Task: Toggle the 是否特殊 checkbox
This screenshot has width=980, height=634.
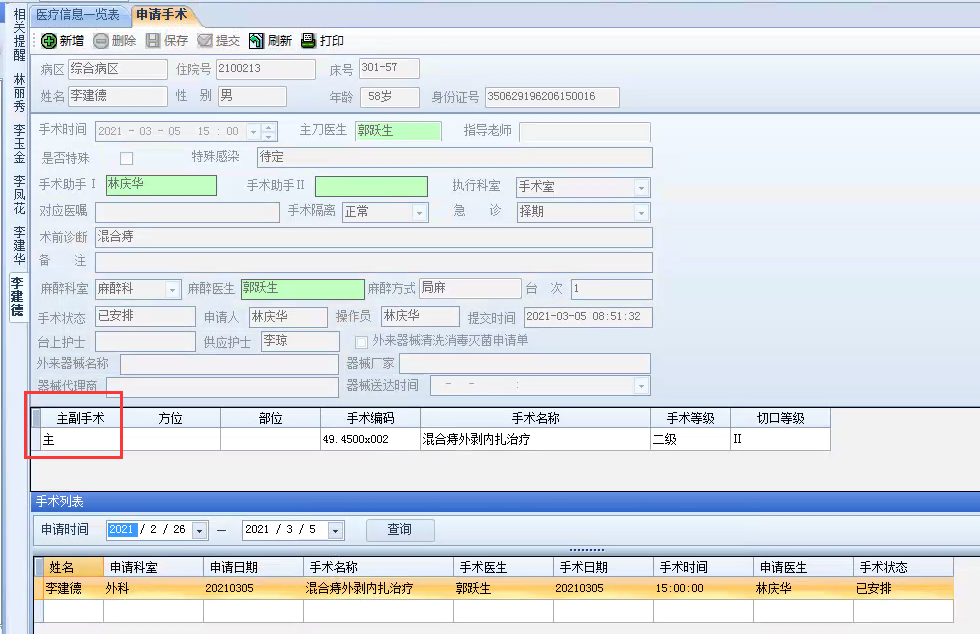Action: 126,158
